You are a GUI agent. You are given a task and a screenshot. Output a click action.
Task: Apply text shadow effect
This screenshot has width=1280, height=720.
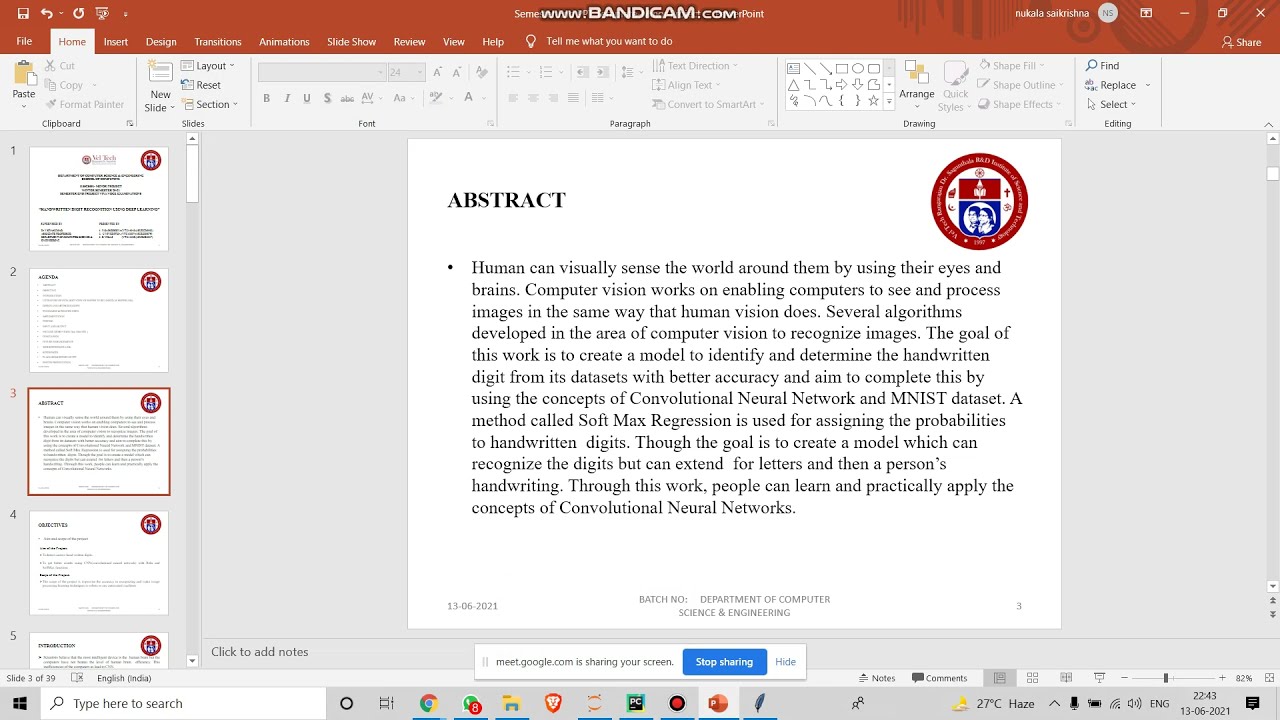coord(326,98)
